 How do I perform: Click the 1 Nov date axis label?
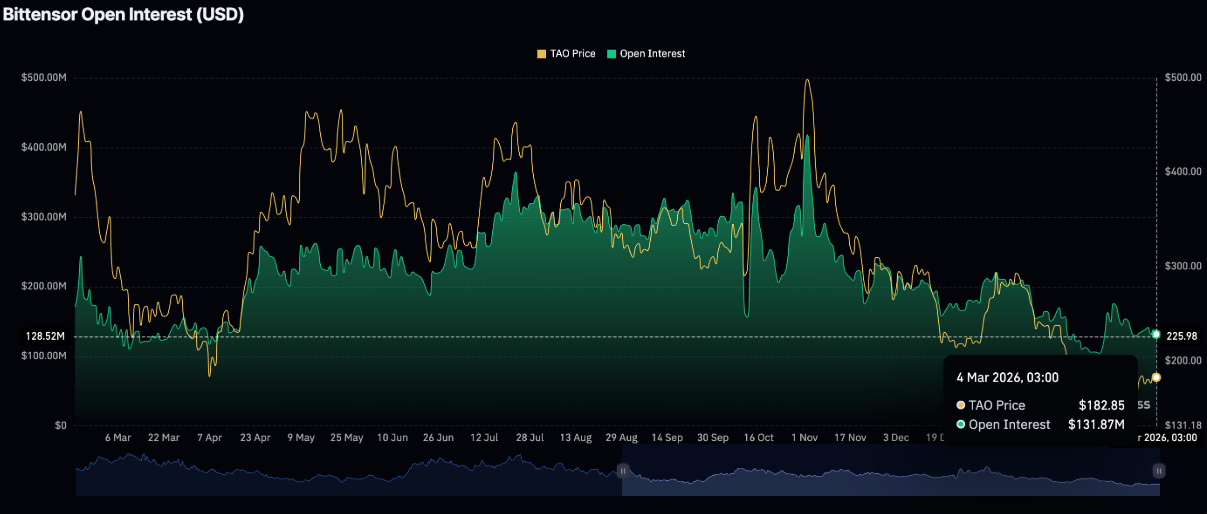tap(805, 438)
